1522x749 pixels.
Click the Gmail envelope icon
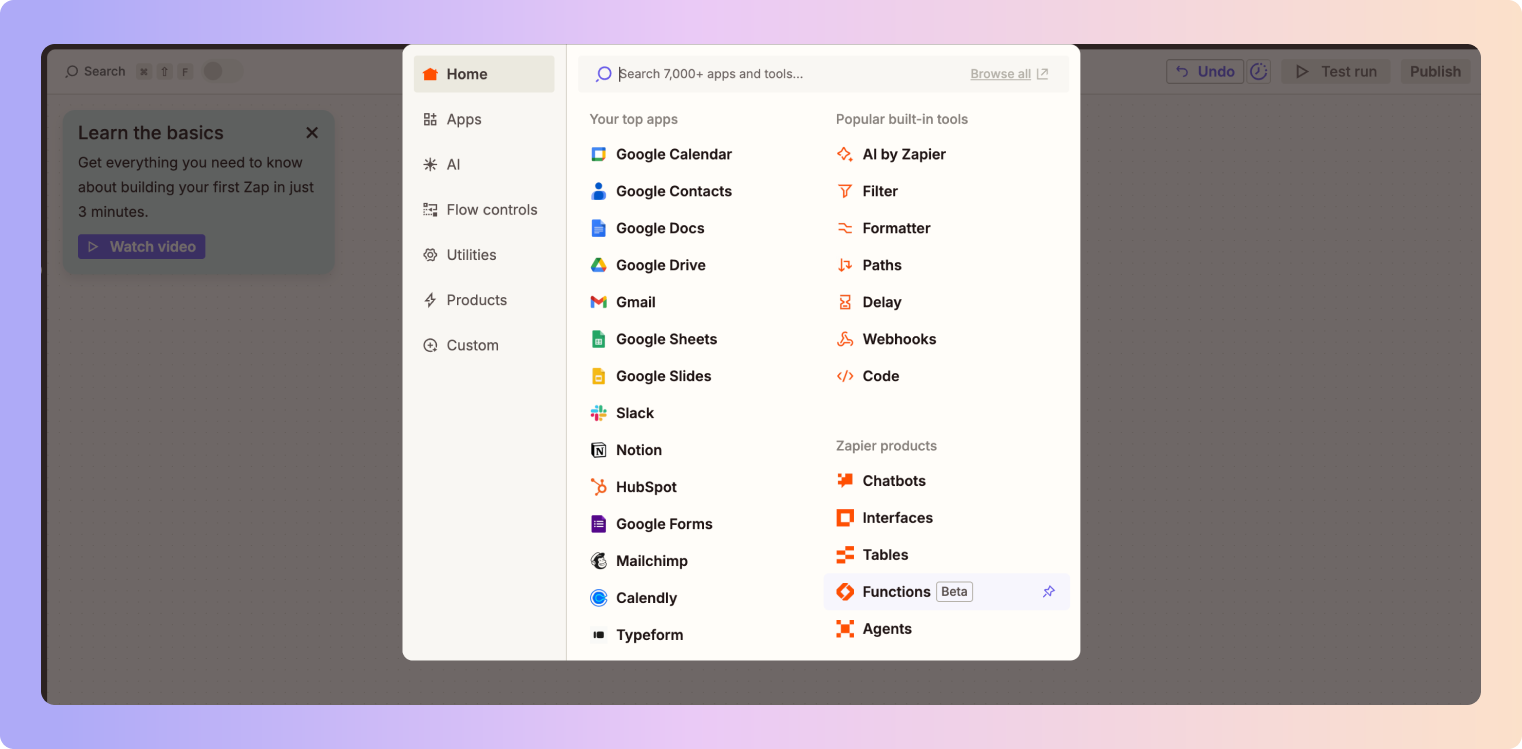[x=599, y=302]
